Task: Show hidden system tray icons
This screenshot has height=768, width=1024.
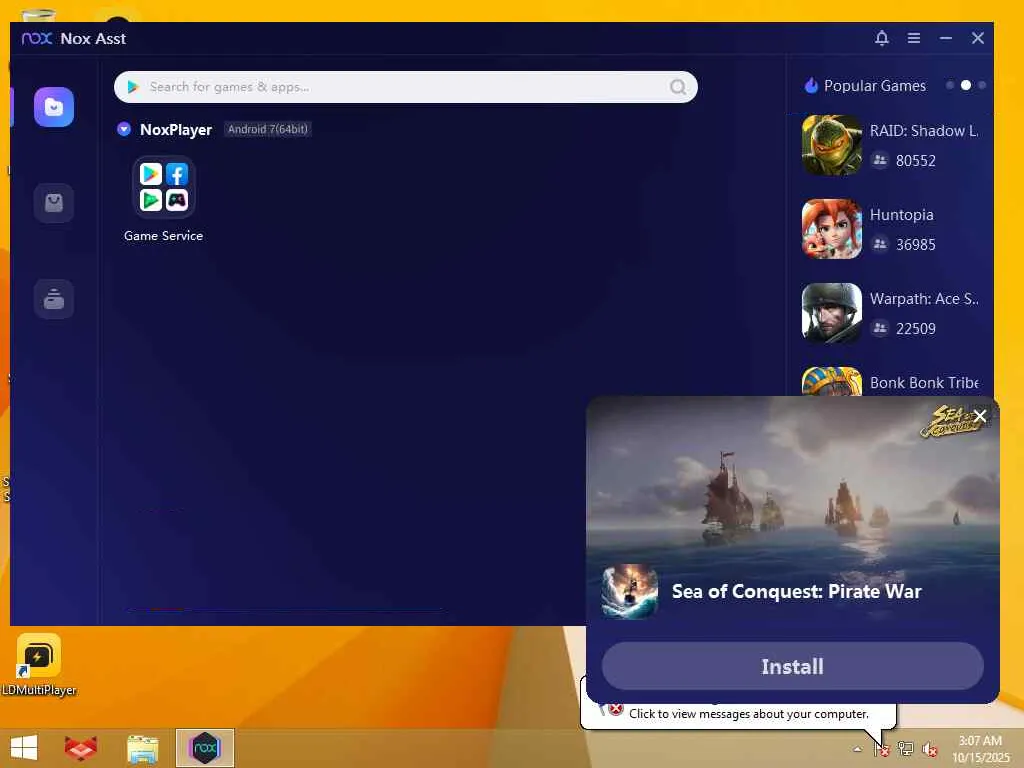Action: (857, 749)
